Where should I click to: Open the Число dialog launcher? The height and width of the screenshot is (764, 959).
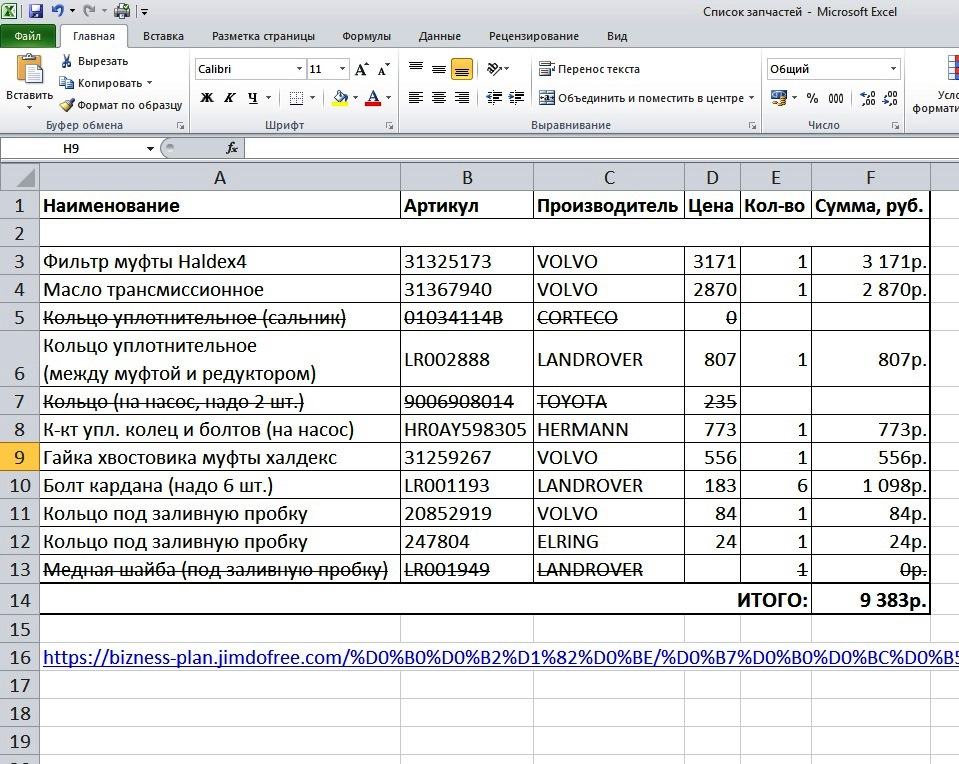895,125
